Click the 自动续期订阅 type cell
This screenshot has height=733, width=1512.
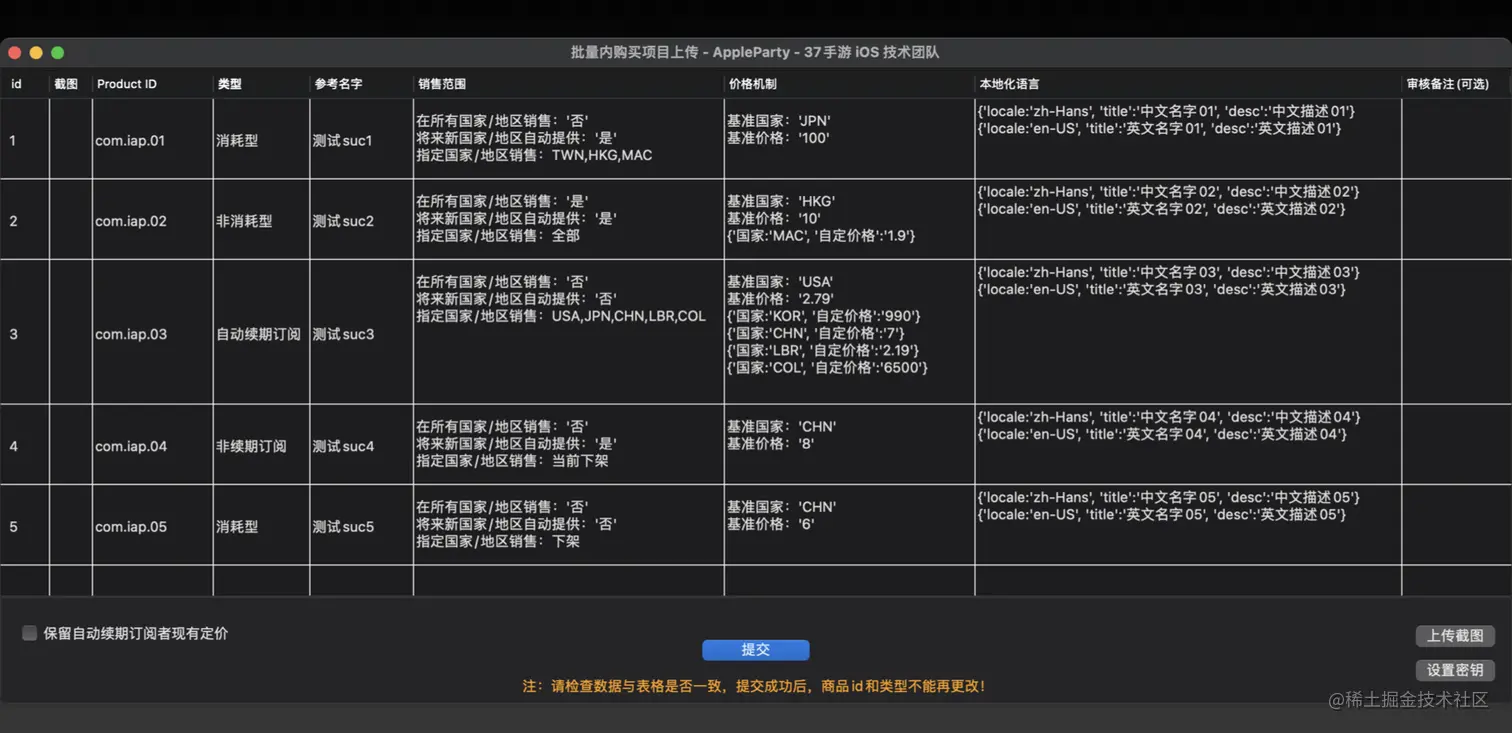click(261, 334)
